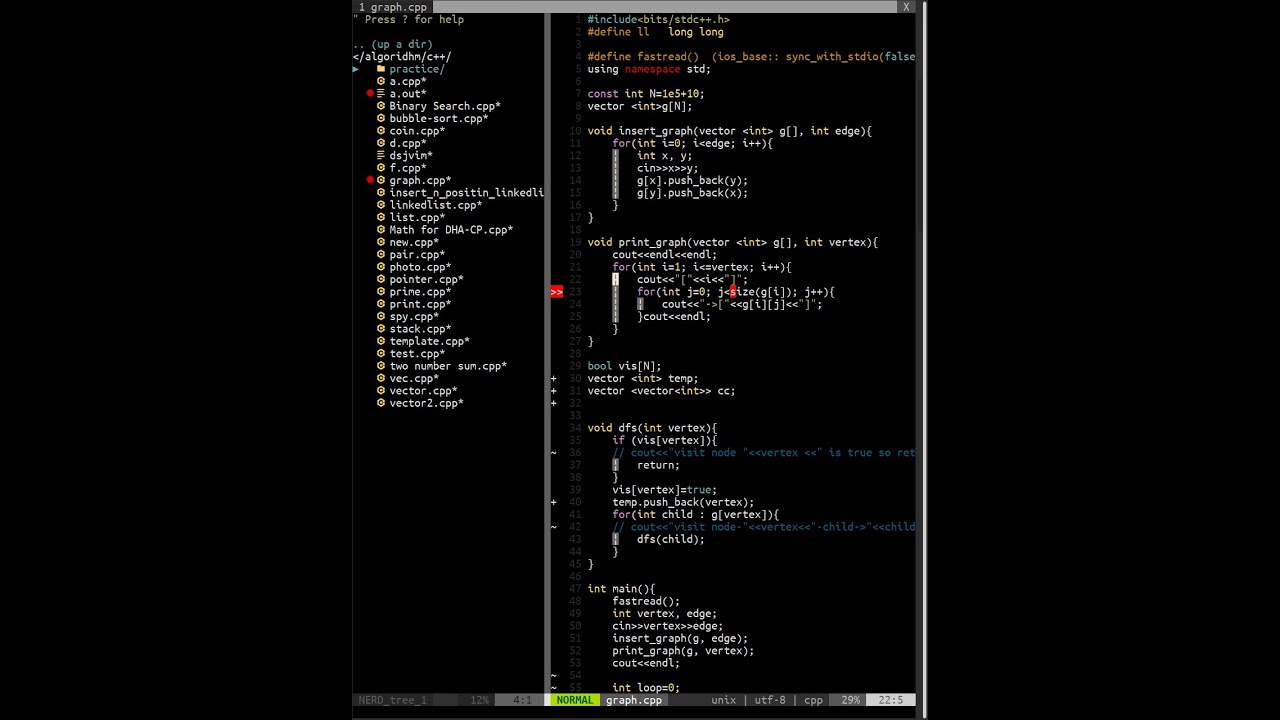Screen dimensions: 1280x720
Task: Click the file icon beside a.cpp
Action: coord(381,81)
